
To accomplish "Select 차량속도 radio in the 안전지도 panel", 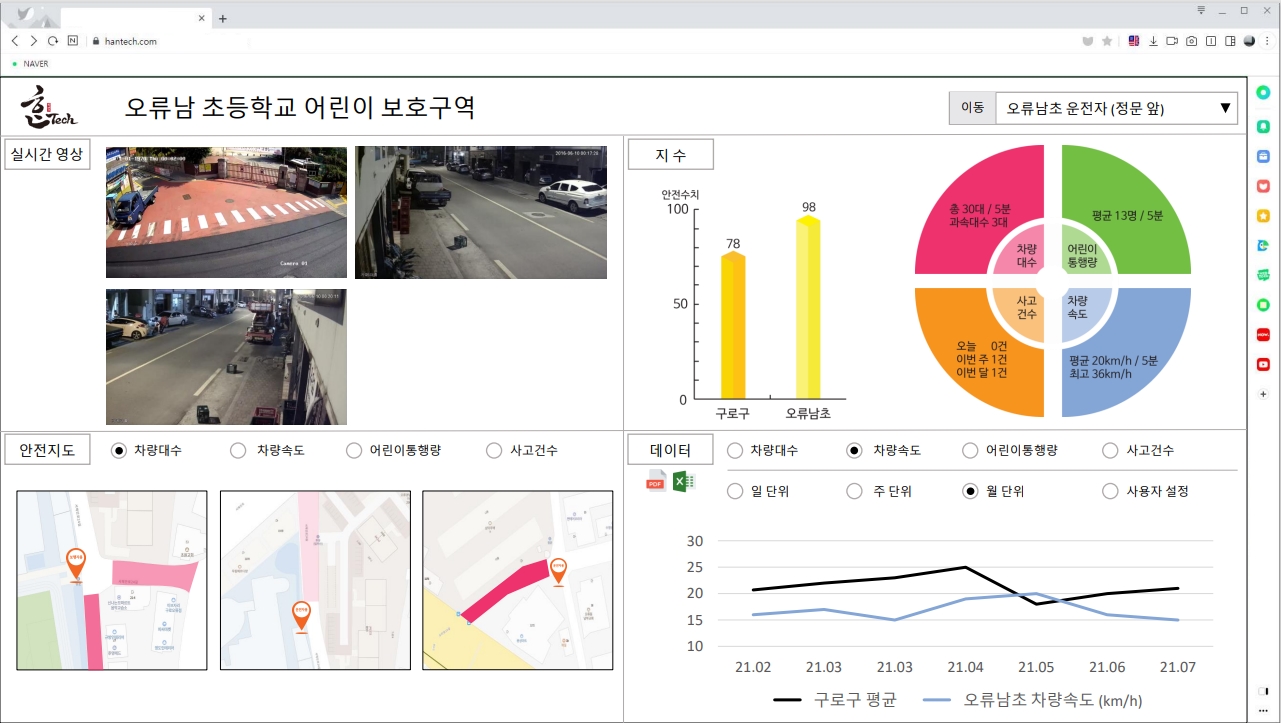I will click(238, 451).
